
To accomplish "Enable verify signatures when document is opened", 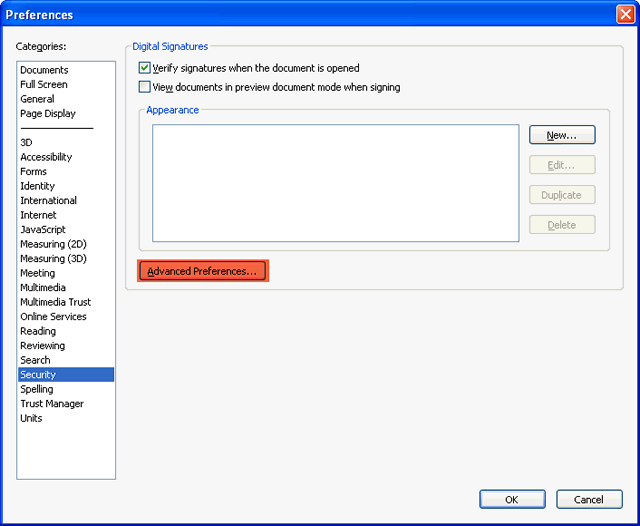I will [144, 68].
